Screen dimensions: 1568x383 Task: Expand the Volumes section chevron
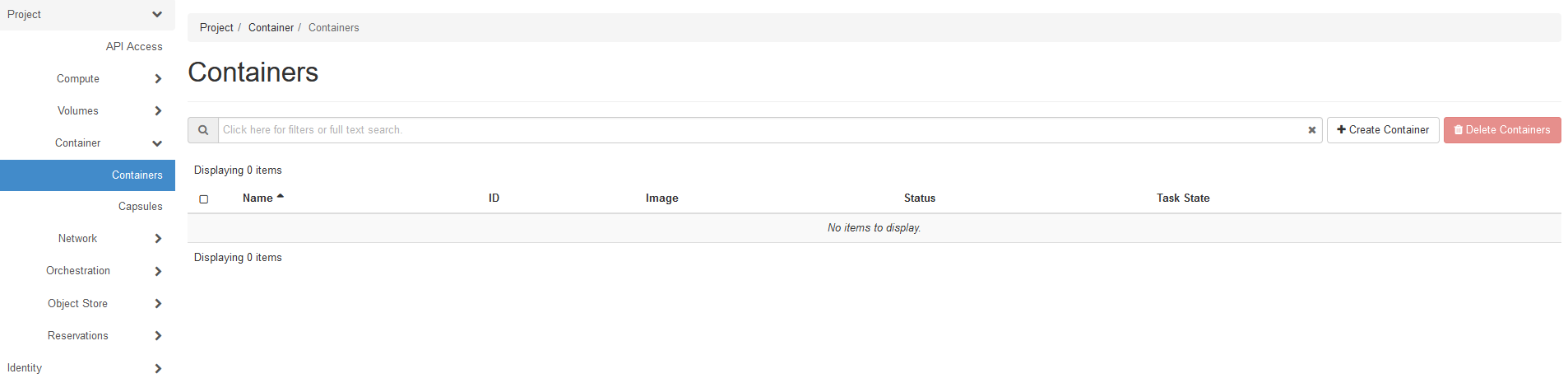(x=158, y=111)
